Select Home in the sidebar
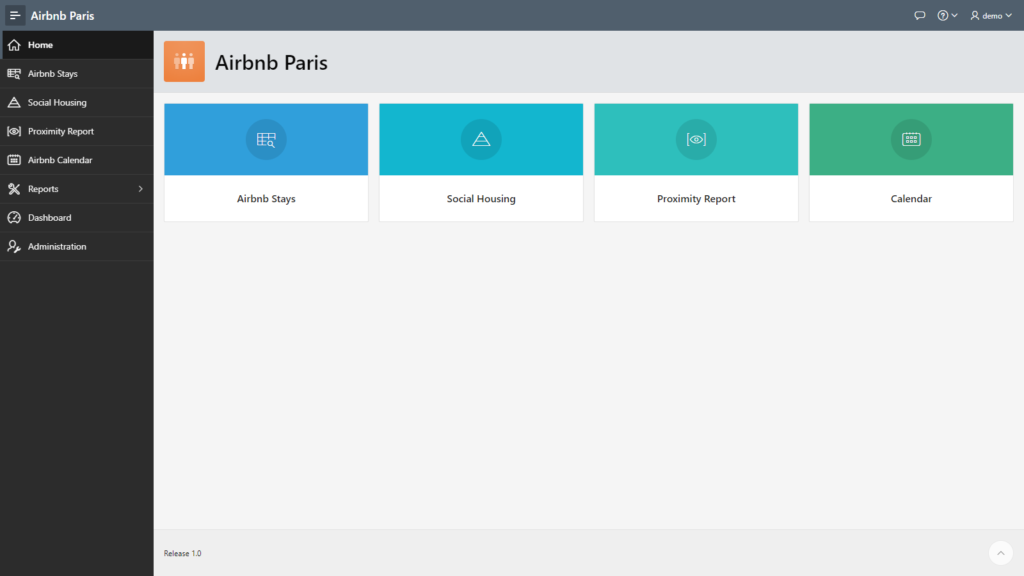 (77, 45)
